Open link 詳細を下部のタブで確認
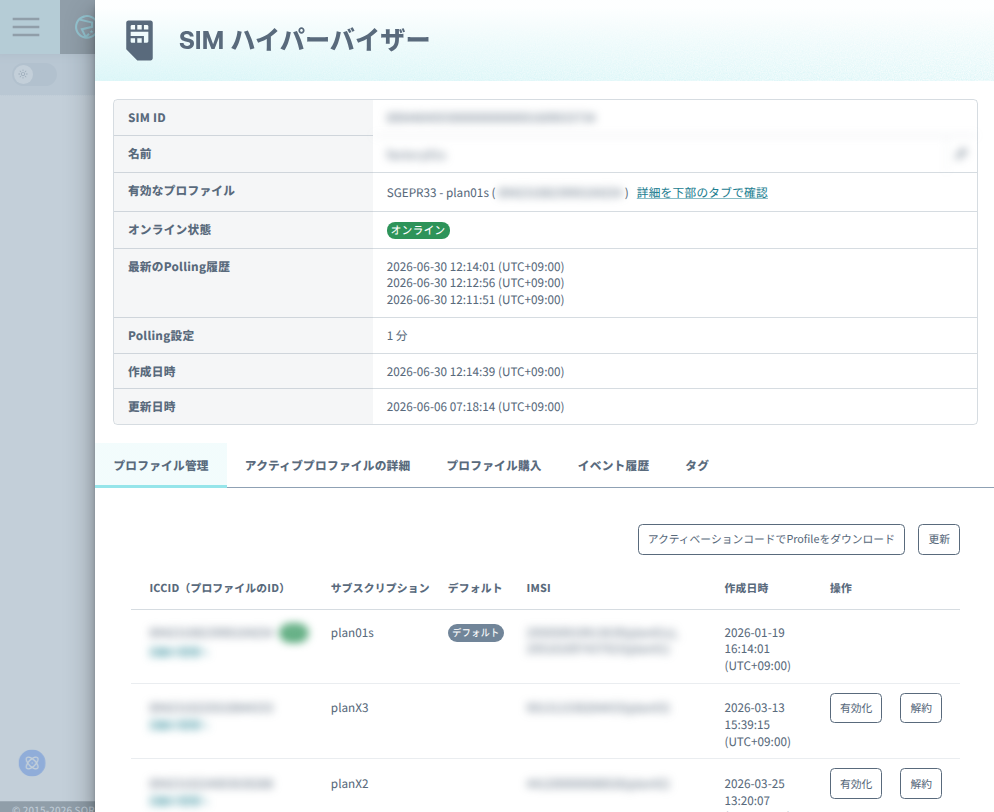 (x=702, y=193)
